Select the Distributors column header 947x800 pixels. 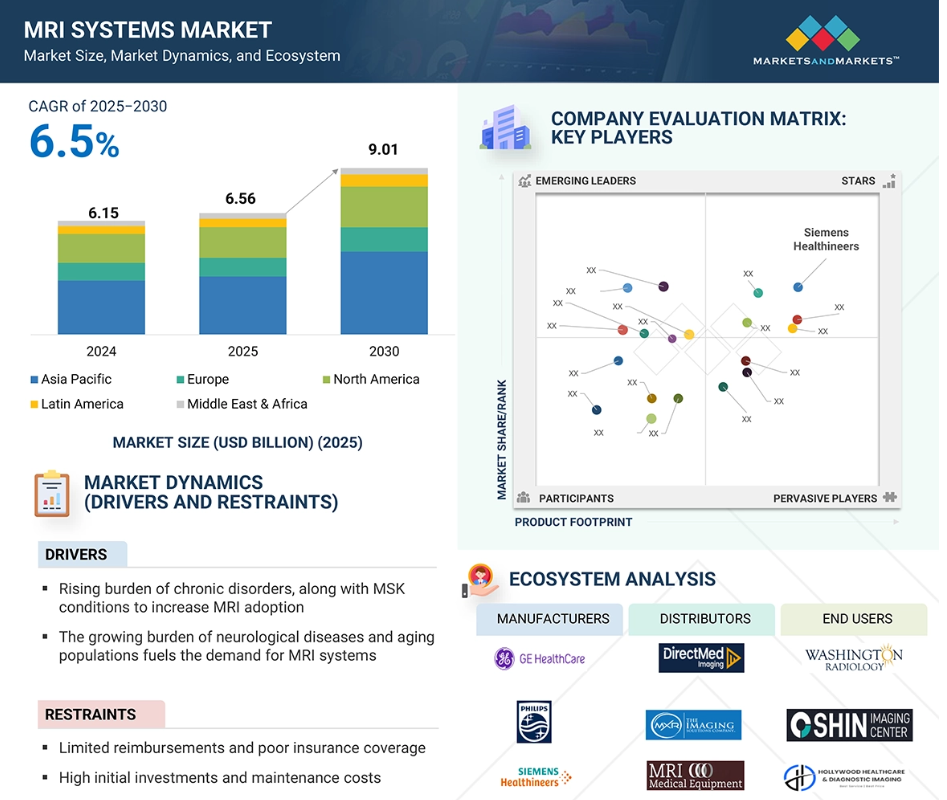704,619
